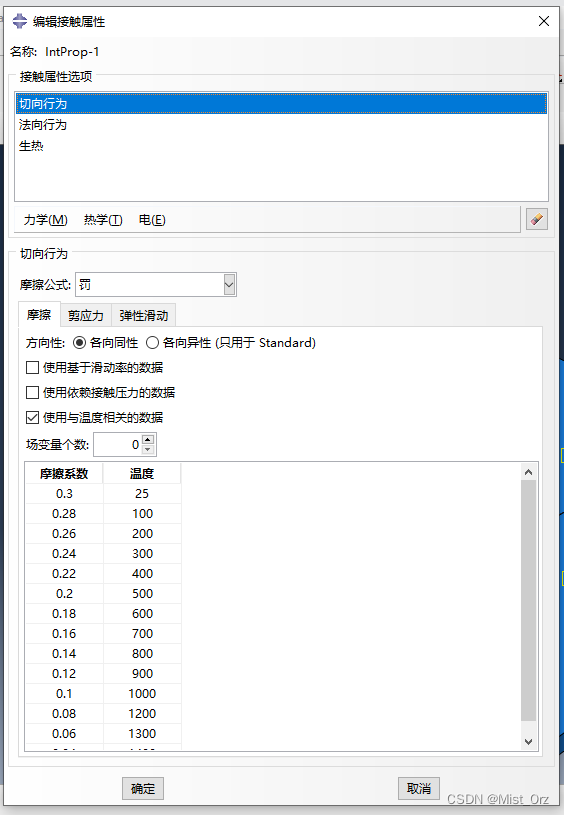Select temperature cell 300
This screenshot has width=564, height=815.
142,554
